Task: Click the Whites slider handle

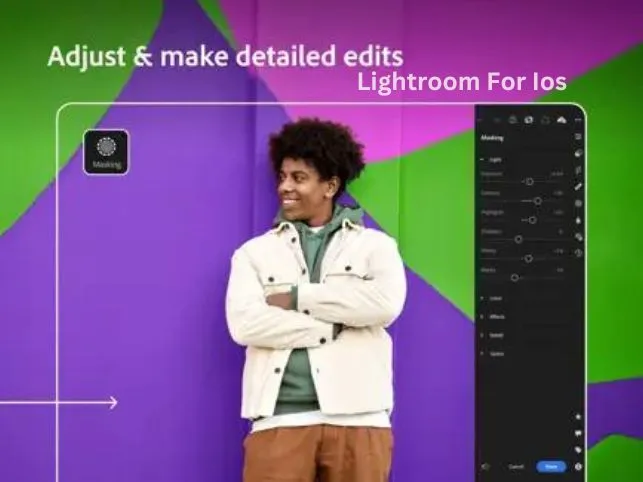Action: click(x=529, y=258)
